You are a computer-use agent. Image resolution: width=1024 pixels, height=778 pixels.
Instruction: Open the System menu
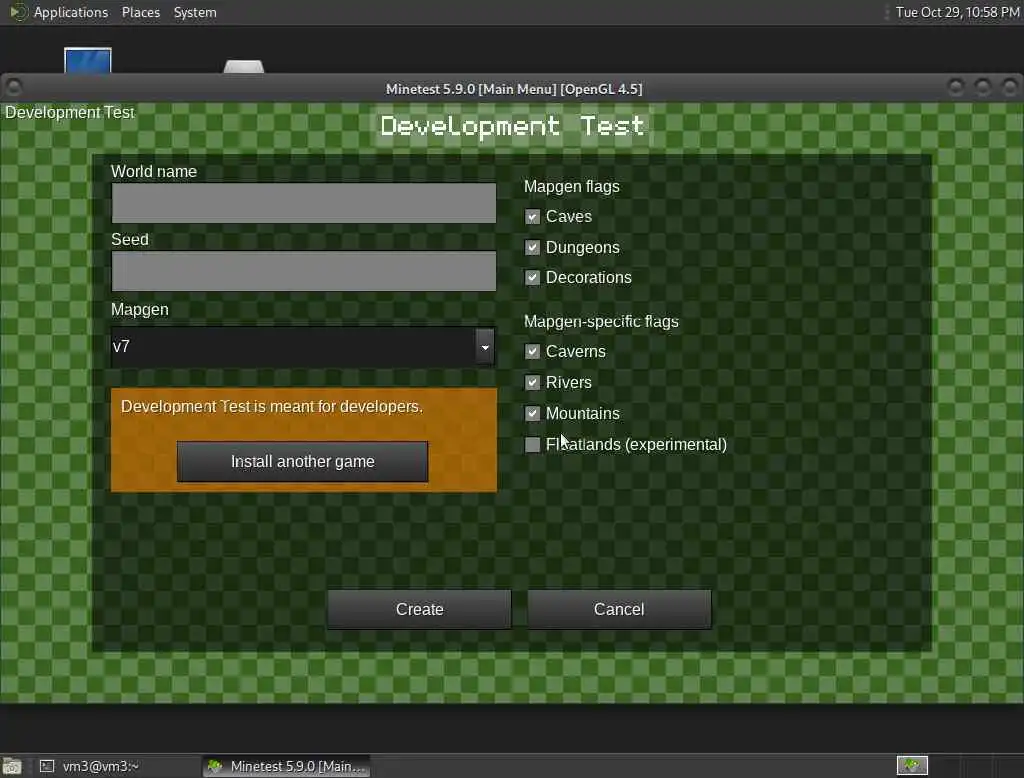click(195, 12)
